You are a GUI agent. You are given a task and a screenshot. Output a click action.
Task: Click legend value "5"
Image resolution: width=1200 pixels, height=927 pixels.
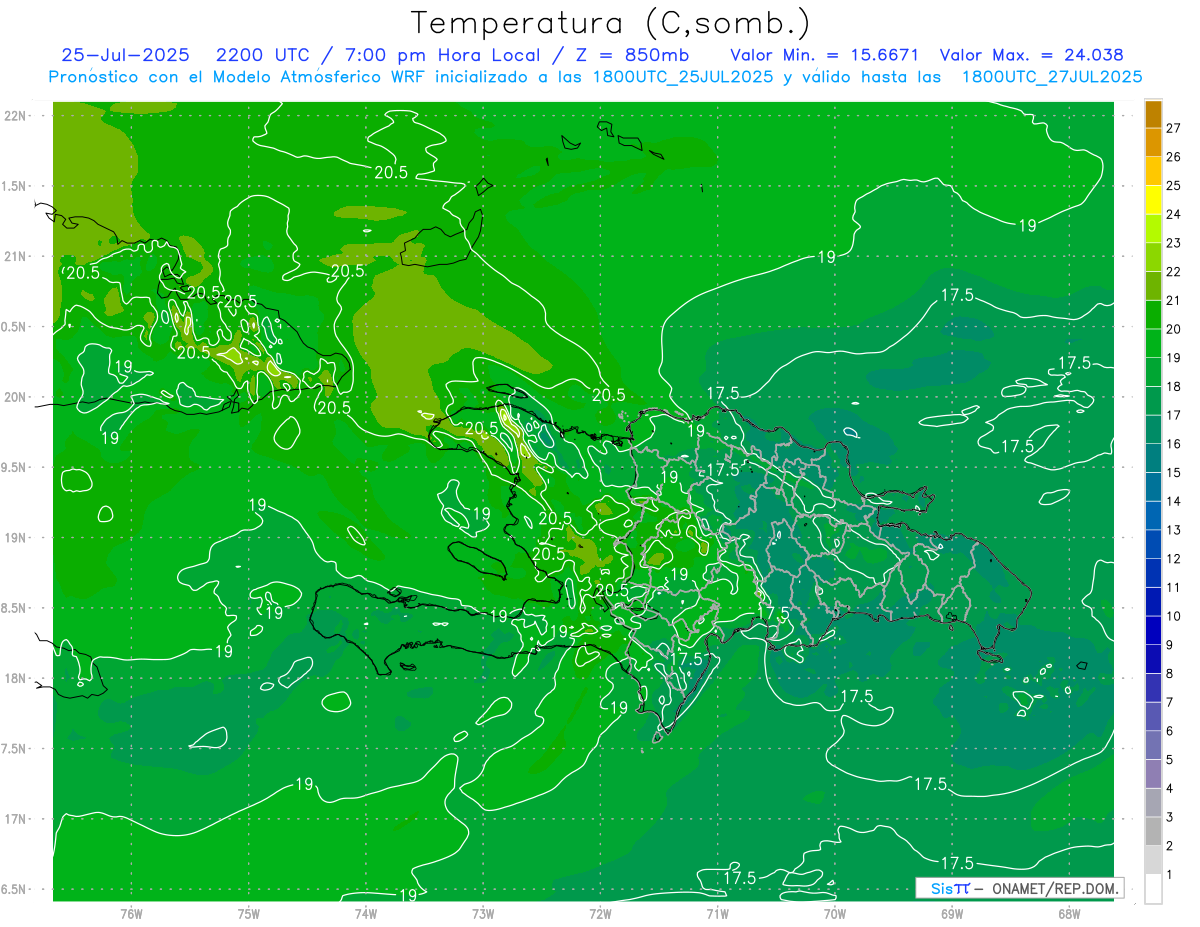coord(1169,760)
